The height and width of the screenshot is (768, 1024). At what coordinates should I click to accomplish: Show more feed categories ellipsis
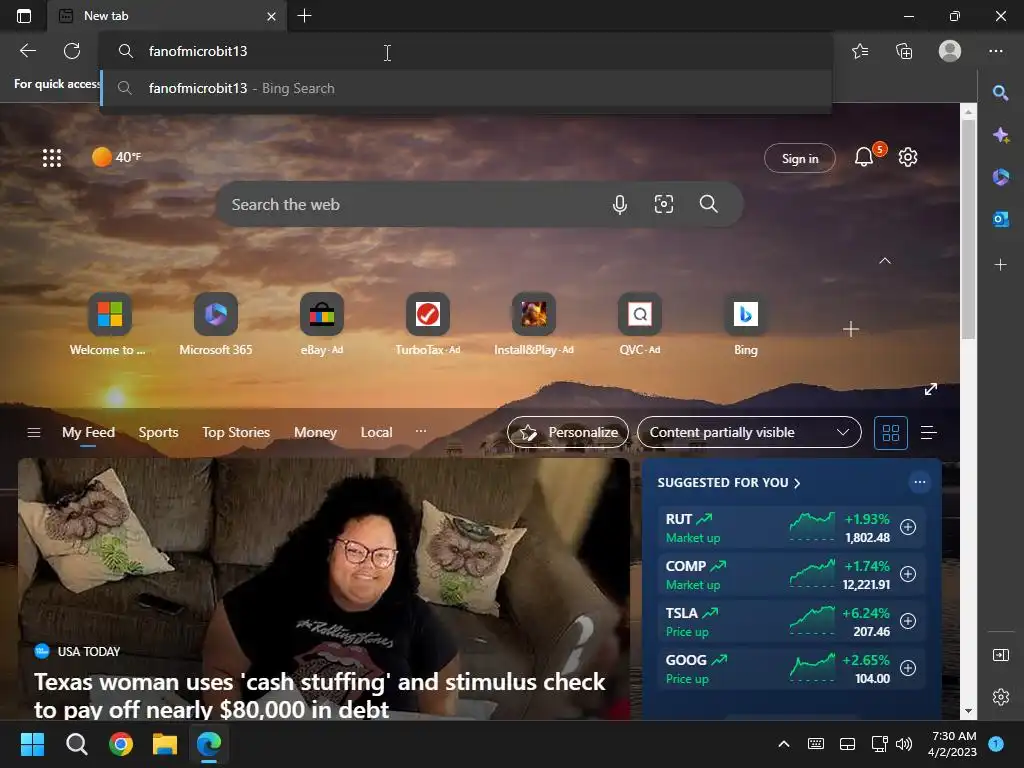[421, 431]
